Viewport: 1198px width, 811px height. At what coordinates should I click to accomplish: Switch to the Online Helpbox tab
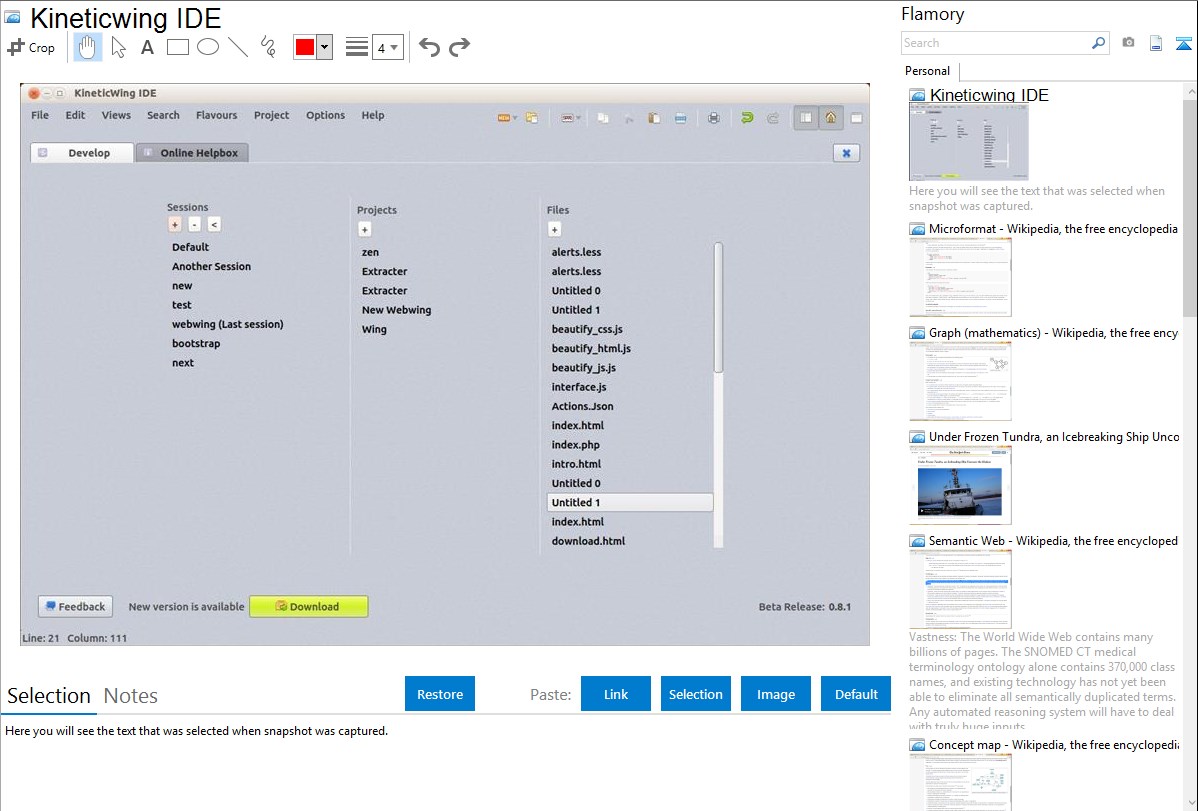(x=192, y=153)
